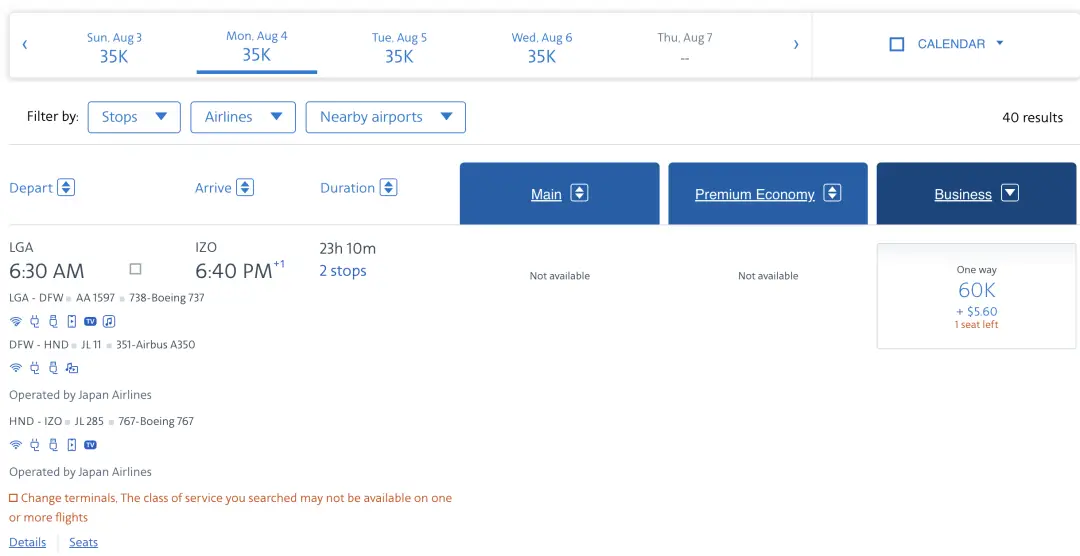The width and height of the screenshot is (1080, 556).
Task: Click the USB port icon for flight JL 285
Action: (x=53, y=445)
